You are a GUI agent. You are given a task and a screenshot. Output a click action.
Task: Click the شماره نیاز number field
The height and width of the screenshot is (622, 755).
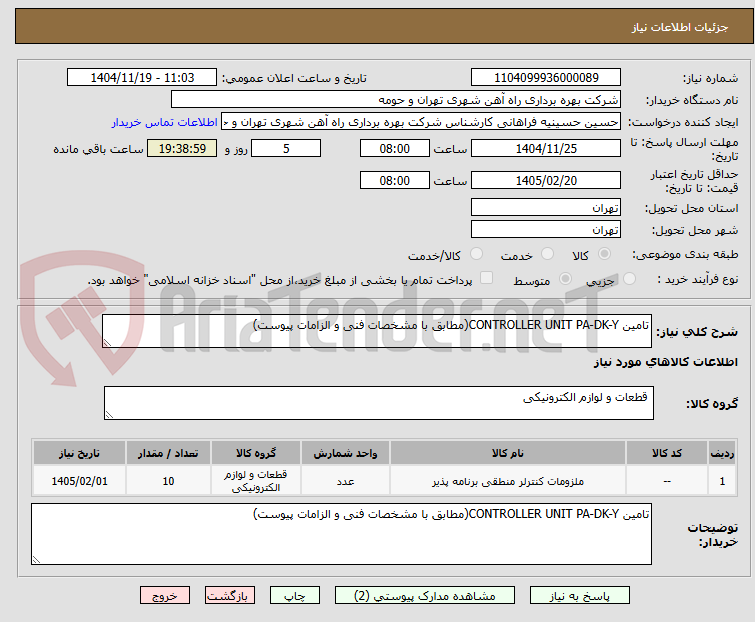[546, 78]
